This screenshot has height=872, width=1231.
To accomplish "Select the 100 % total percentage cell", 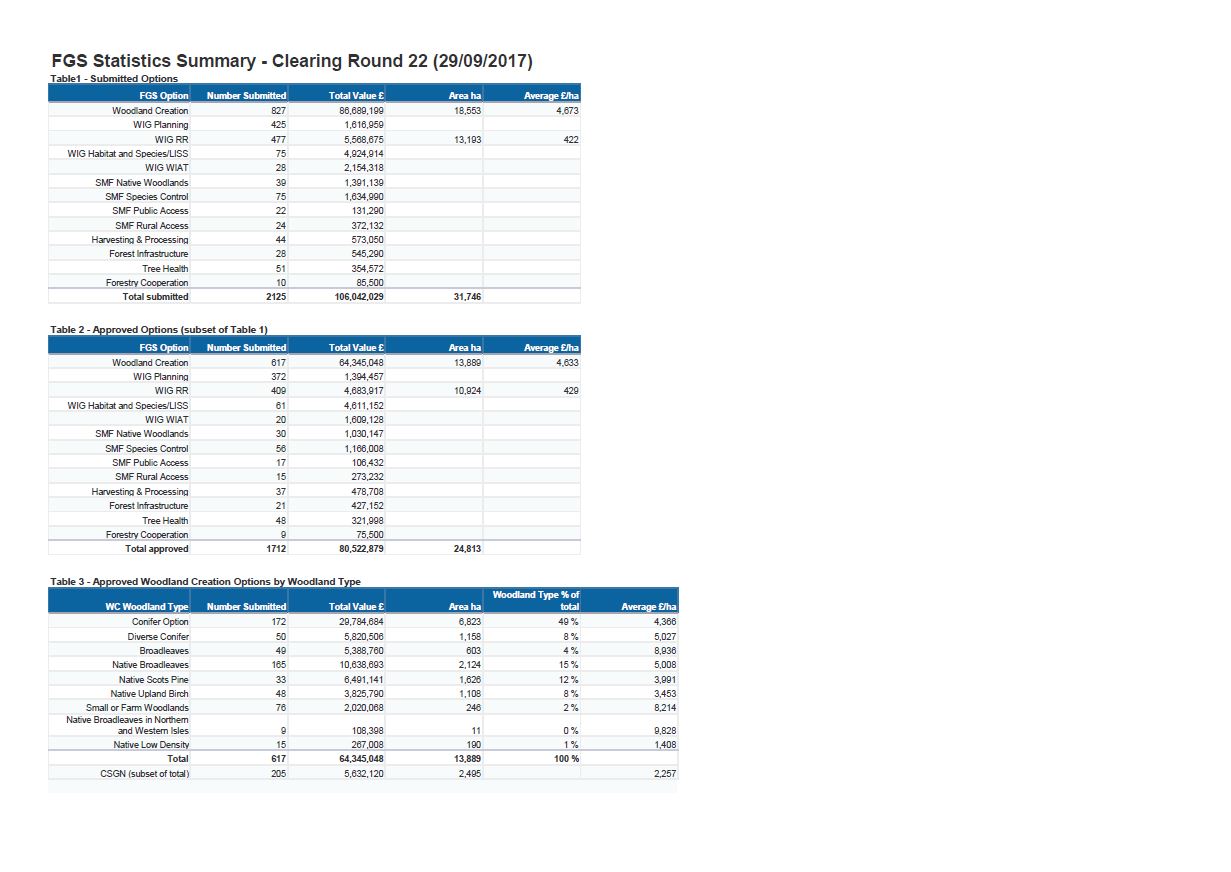I will point(566,759).
